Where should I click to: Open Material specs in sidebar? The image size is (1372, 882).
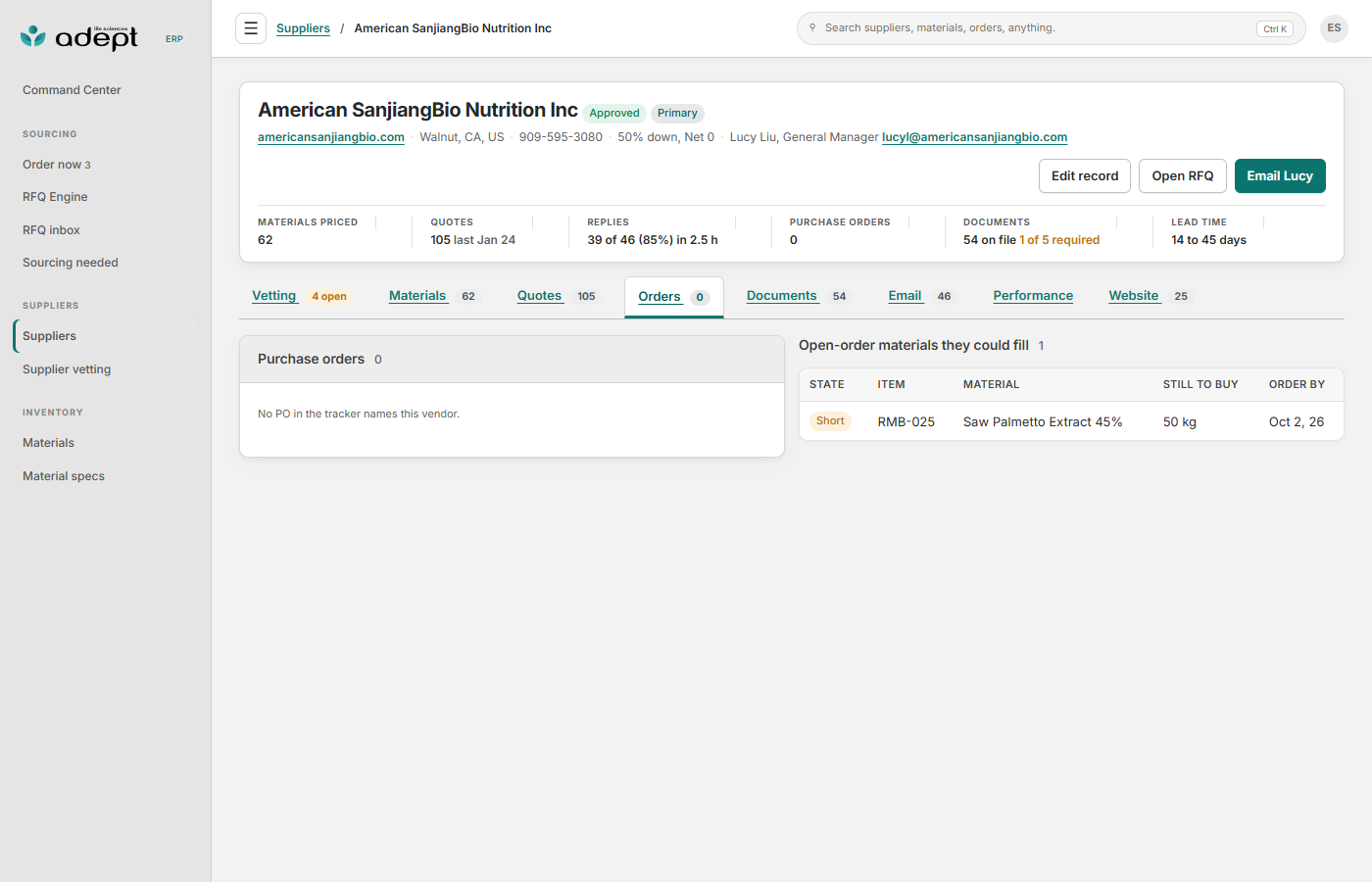(106, 476)
